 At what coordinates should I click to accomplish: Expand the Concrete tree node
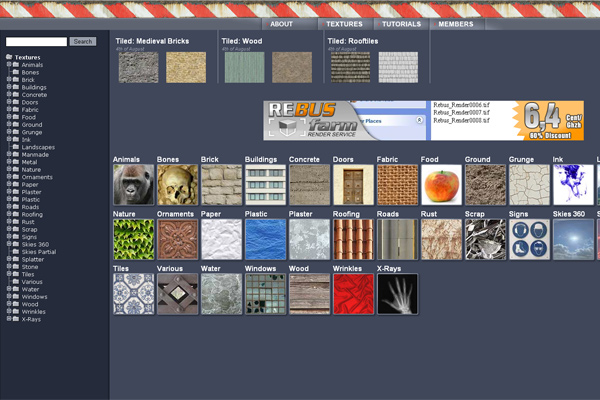pos(9,94)
